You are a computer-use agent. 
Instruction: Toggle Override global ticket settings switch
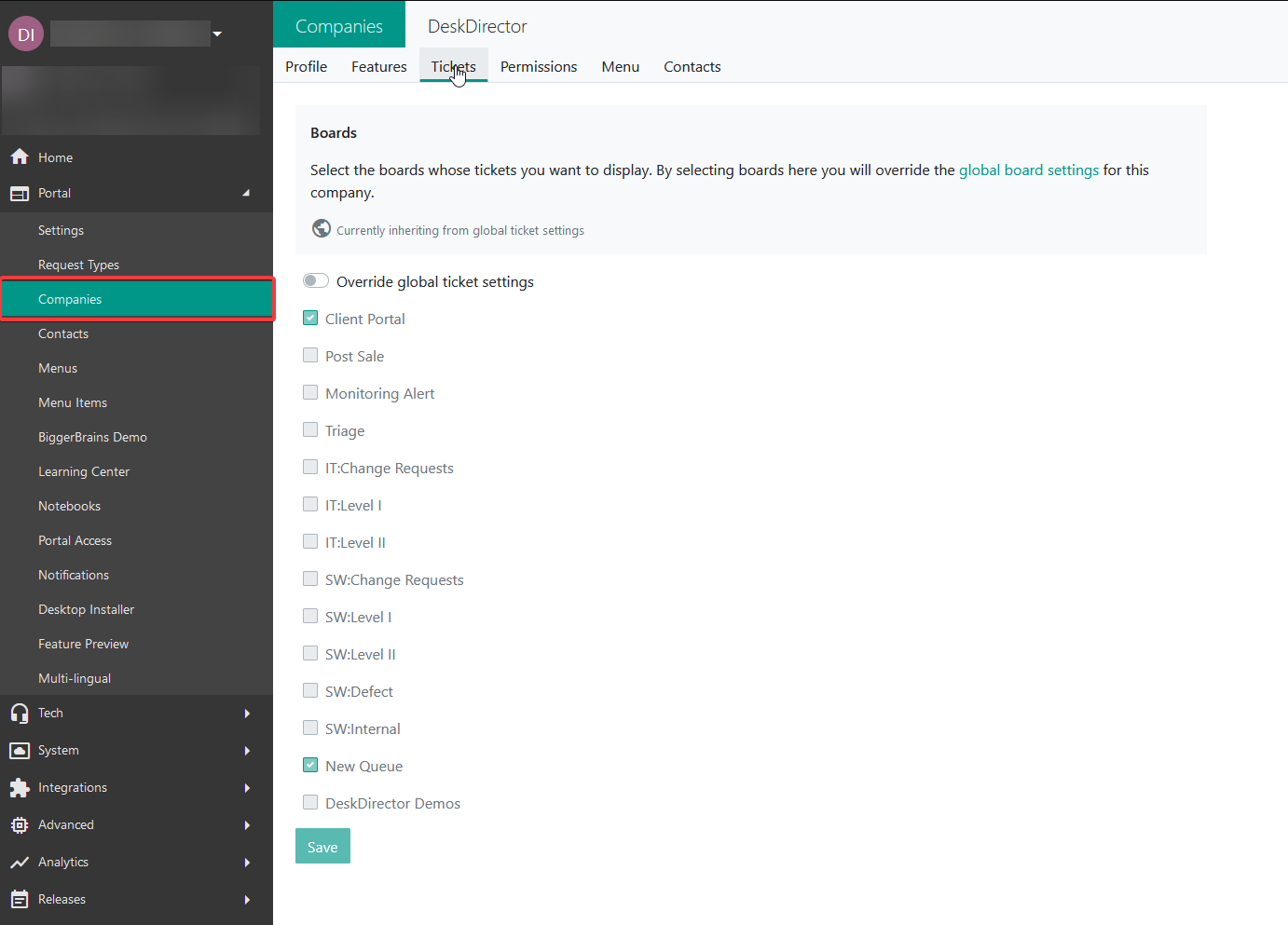tap(316, 281)
